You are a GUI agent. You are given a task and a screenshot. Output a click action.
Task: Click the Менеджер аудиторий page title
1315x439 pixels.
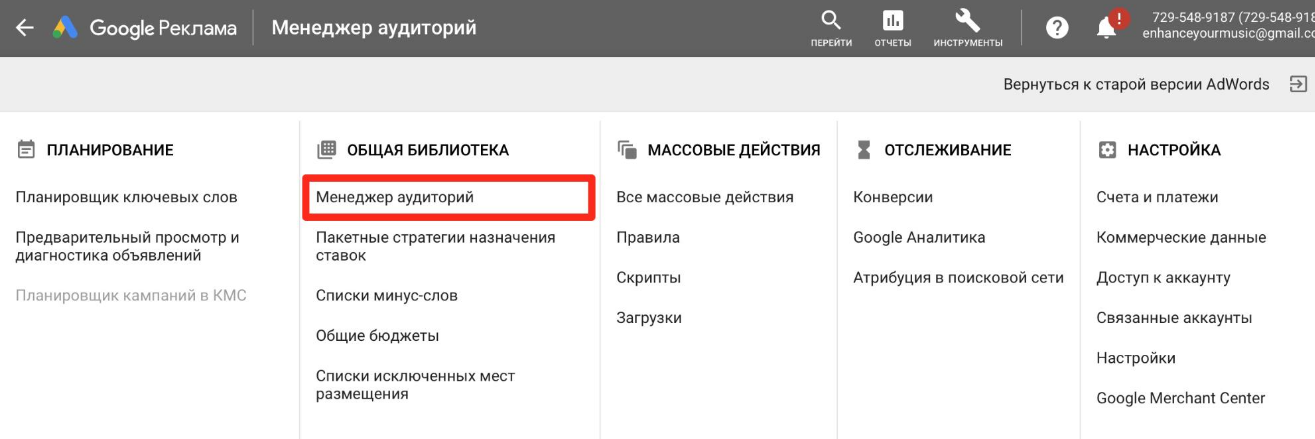pyautogui.click(x=374, y=28)
